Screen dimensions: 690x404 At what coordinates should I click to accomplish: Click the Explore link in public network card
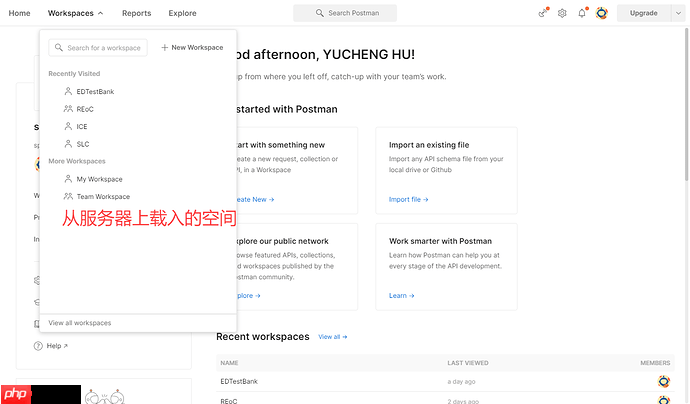249,296
